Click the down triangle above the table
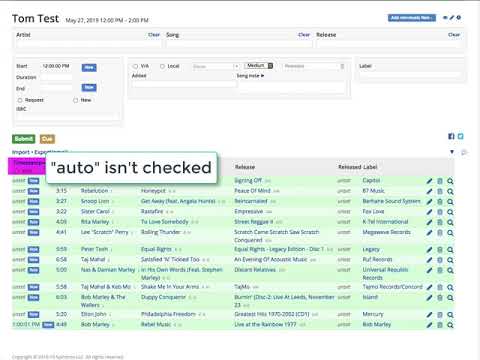Image resolution: width=480 pixels, height=360 pixels. pos(452,152)
